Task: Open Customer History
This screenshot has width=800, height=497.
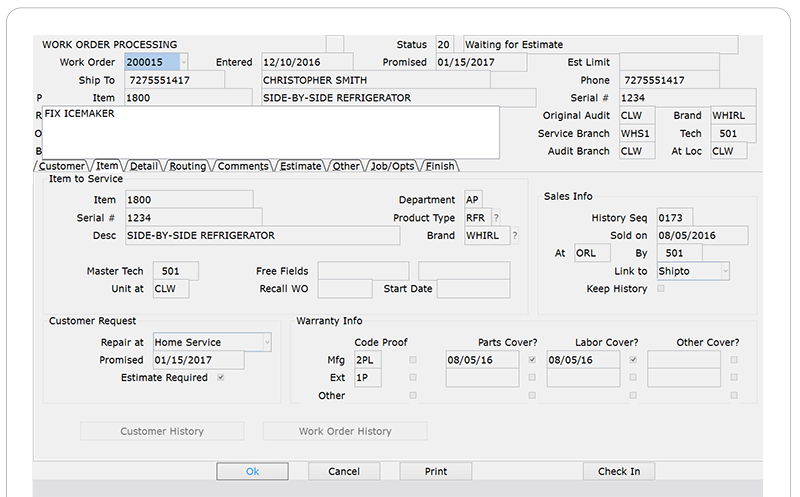Action: coord(162,431)
